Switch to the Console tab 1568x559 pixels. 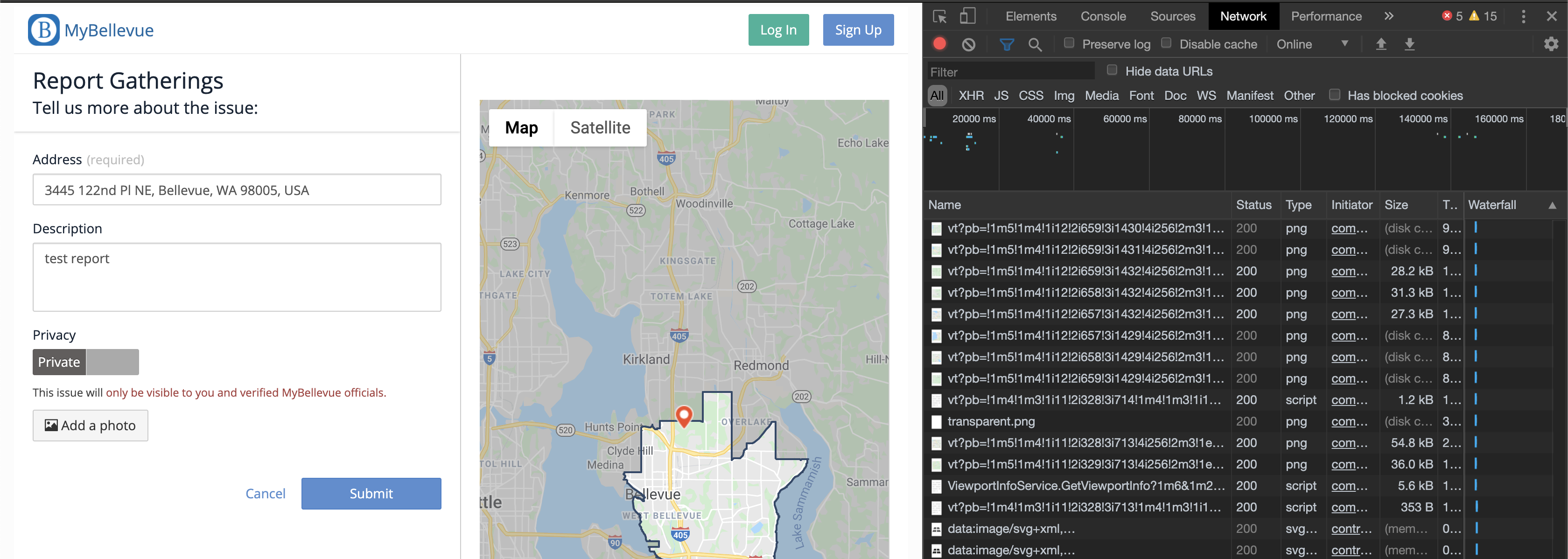coord(1103,16)
